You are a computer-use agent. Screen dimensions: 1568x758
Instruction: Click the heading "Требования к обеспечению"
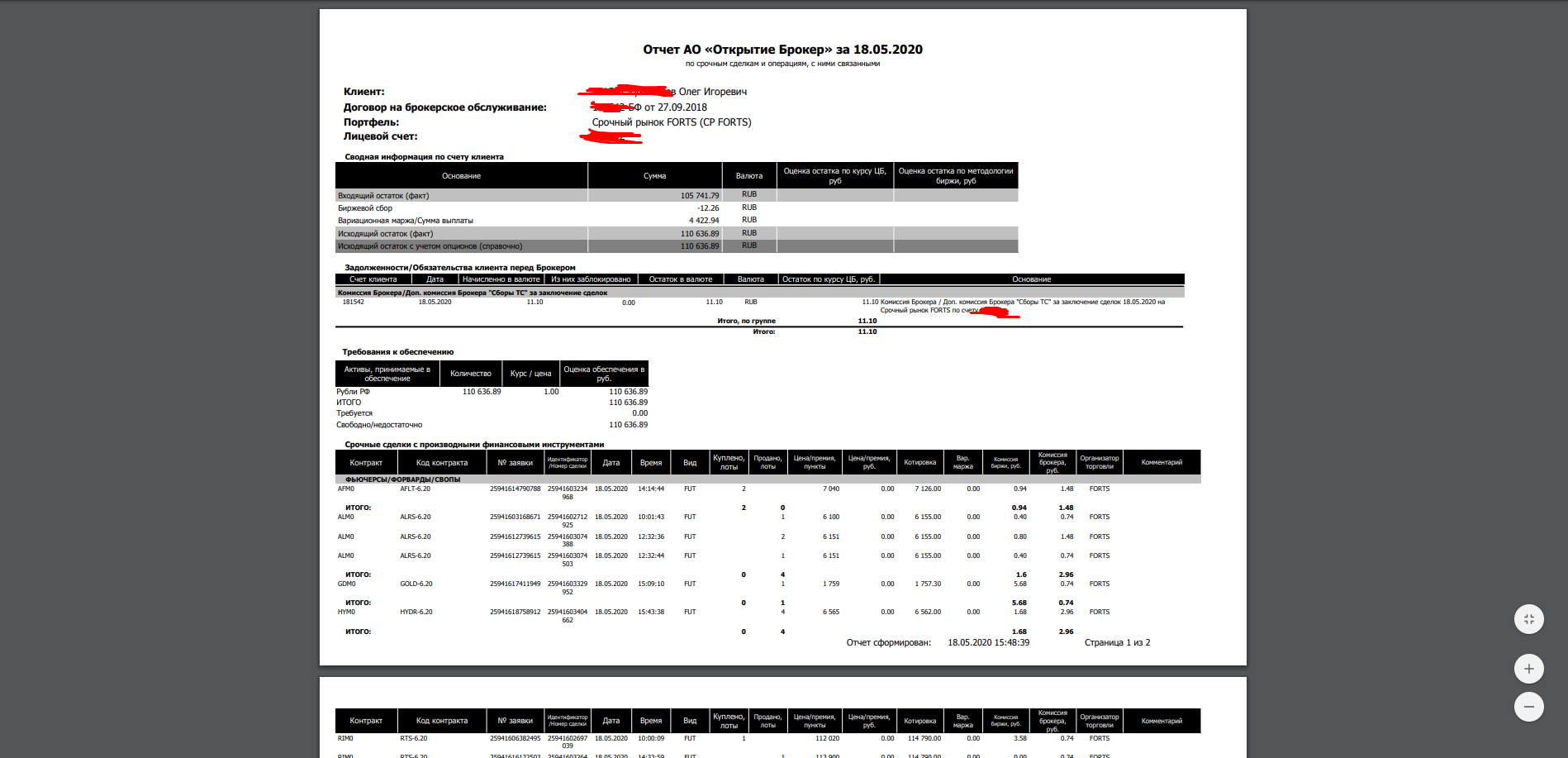[398, 352]
